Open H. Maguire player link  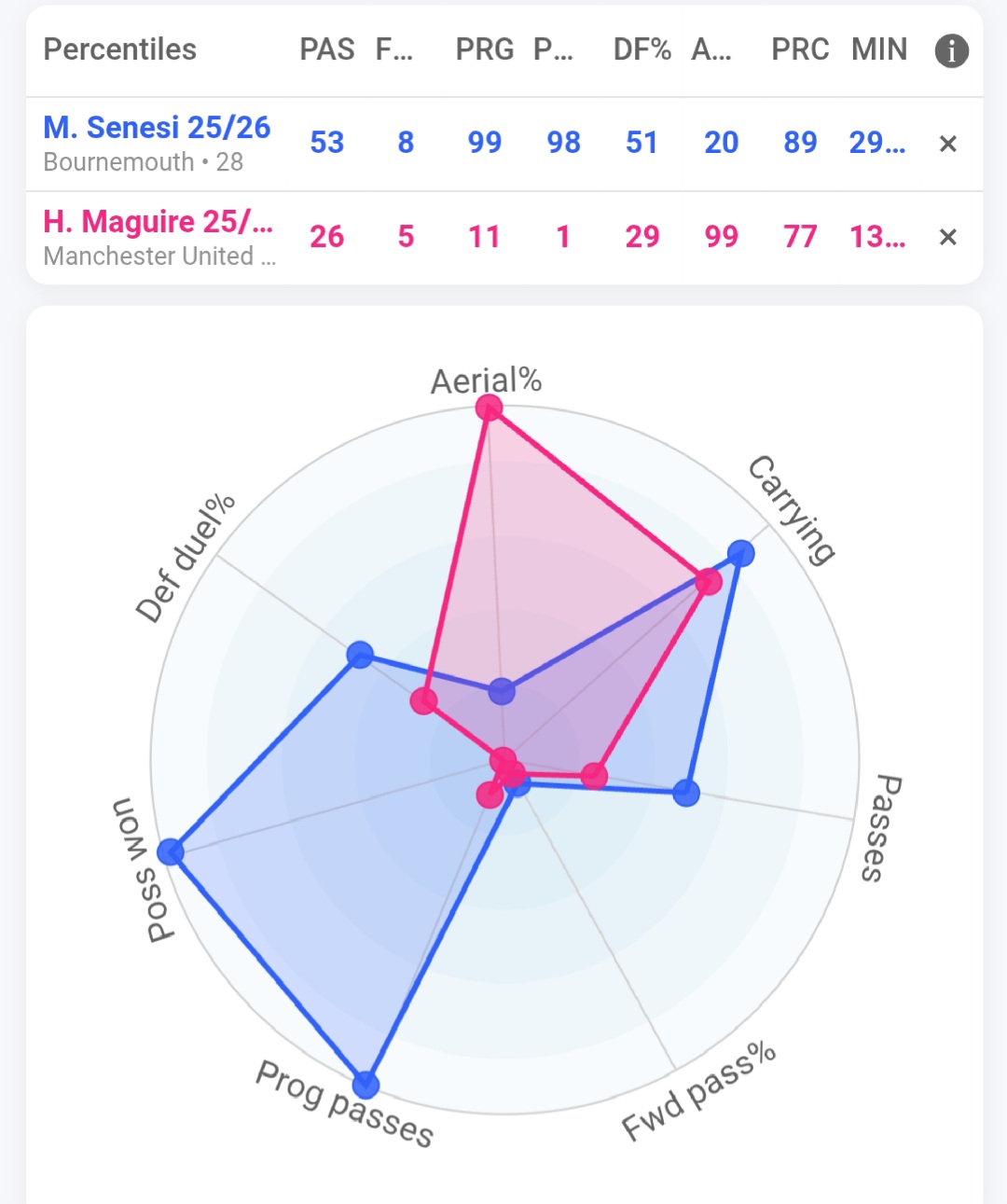coord(158,222)
